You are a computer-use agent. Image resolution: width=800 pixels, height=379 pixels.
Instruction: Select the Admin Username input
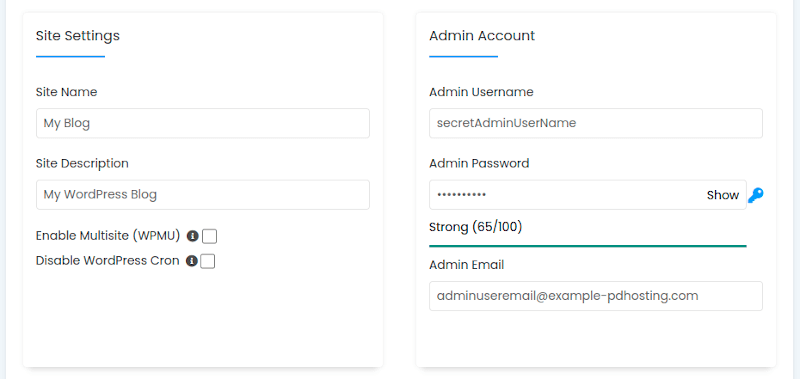pyautogui.click(x=595, y=123)
